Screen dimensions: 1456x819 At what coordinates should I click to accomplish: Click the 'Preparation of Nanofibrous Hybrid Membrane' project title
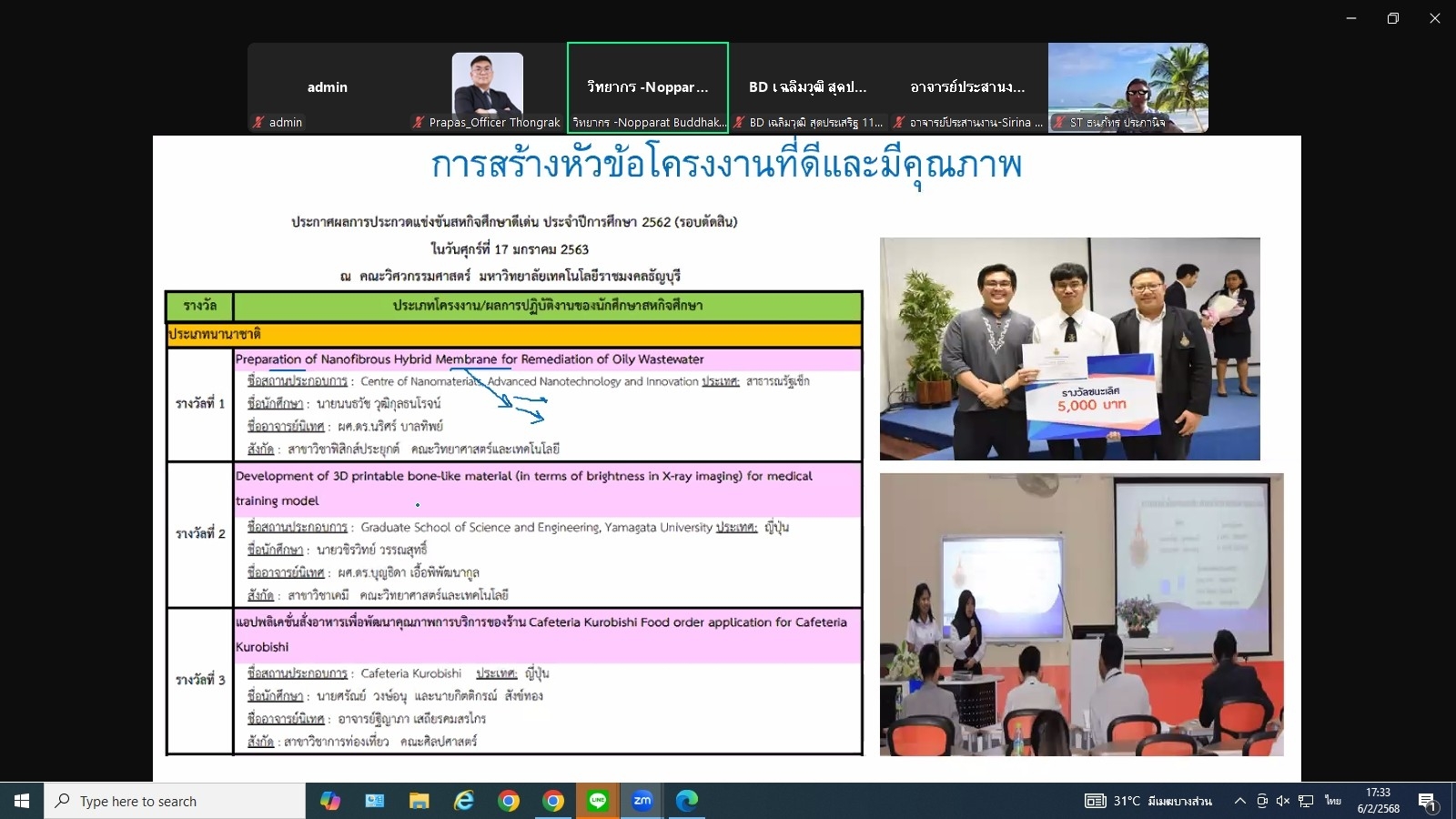470,359
